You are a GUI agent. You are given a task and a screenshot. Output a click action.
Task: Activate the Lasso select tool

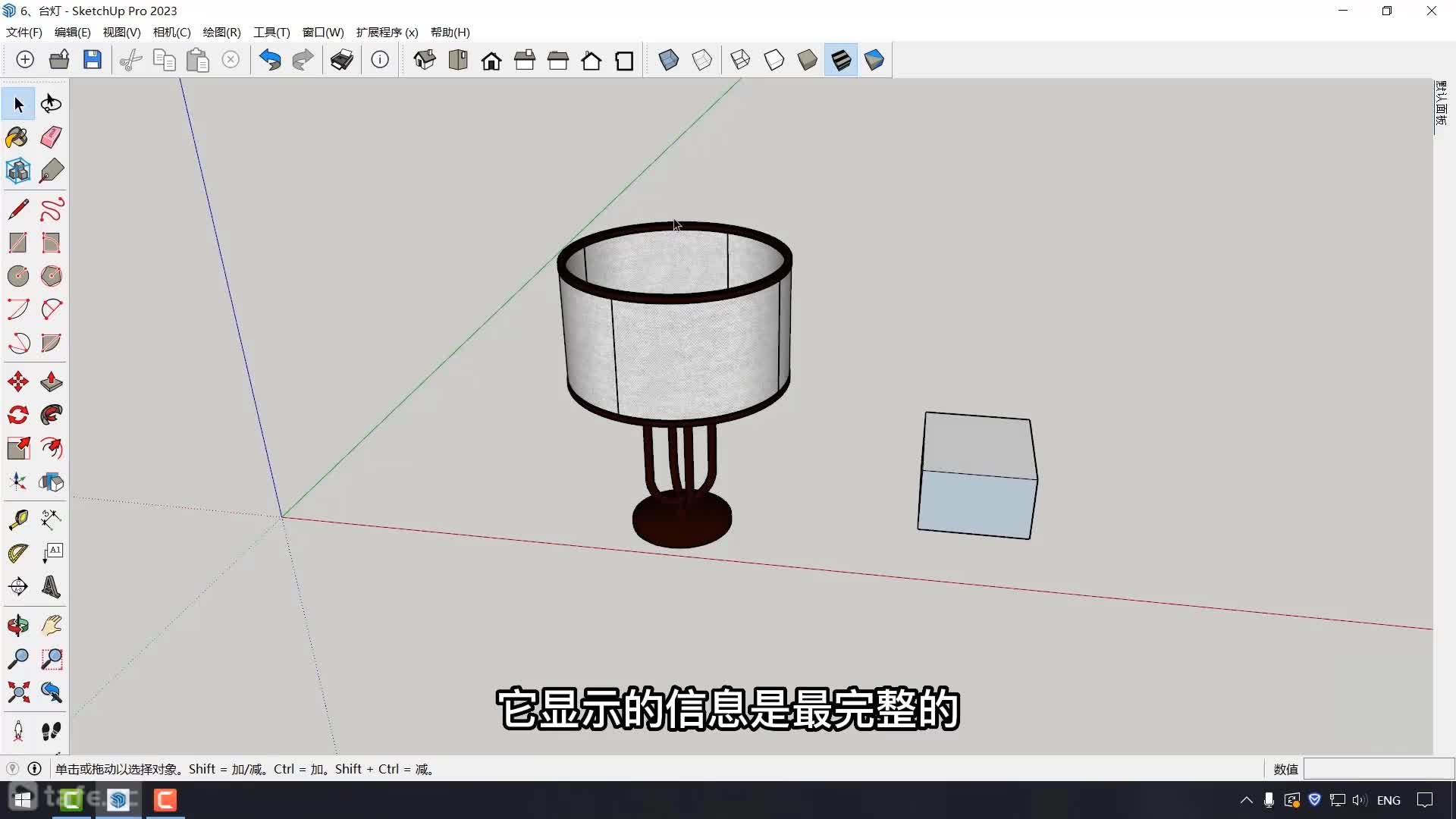pyautogui.click(x=52, y=104)
